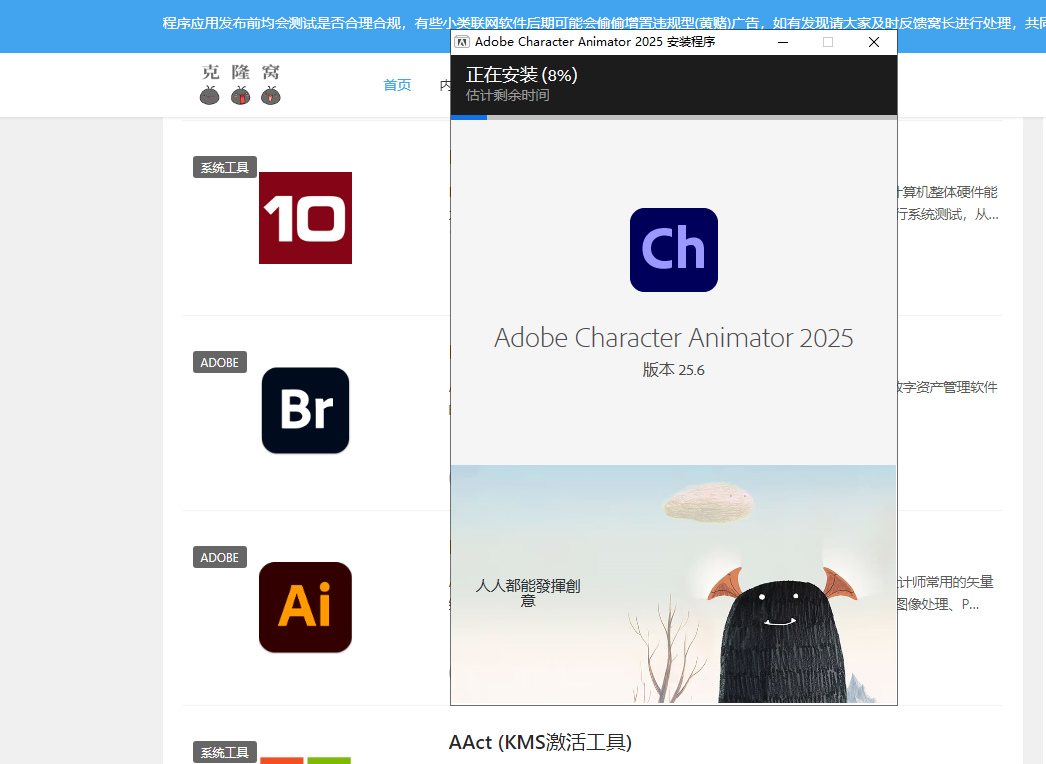Click the 克隆窝 site logo
The width and height of the screenshot is (1046, 764).
(x=240, y=85)
